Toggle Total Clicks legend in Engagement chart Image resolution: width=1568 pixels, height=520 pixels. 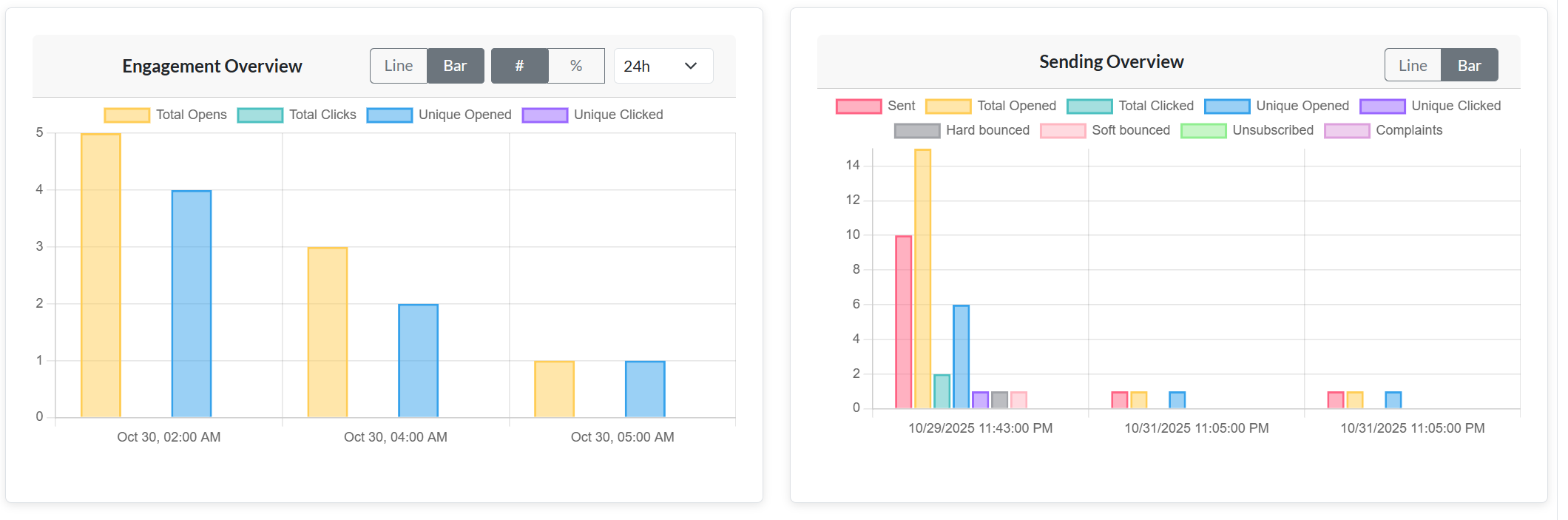pos(297,115)
